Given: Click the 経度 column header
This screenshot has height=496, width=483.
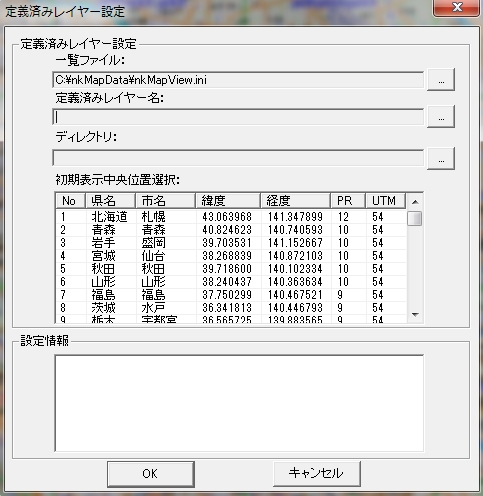Looking at the screenshot, I should click(296, 201).
